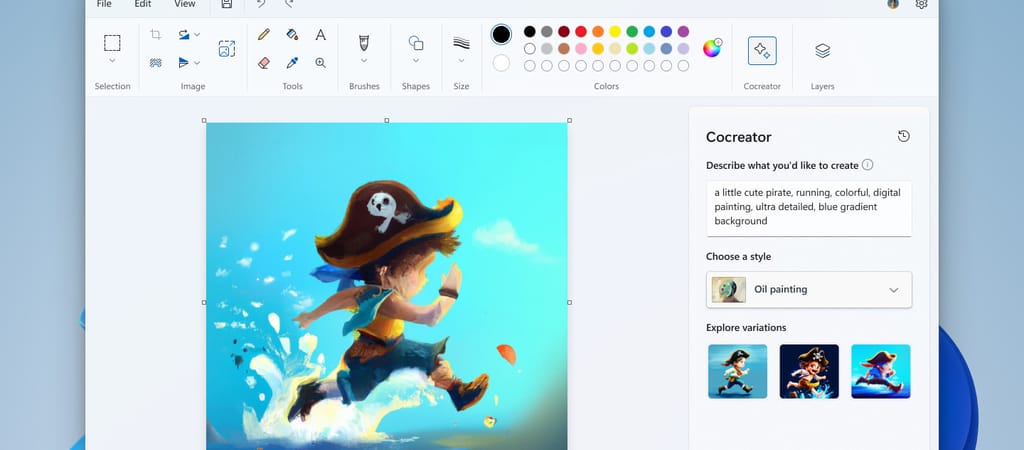
Task: Pick the red color swatch
Action: click(x=581, y=32)
